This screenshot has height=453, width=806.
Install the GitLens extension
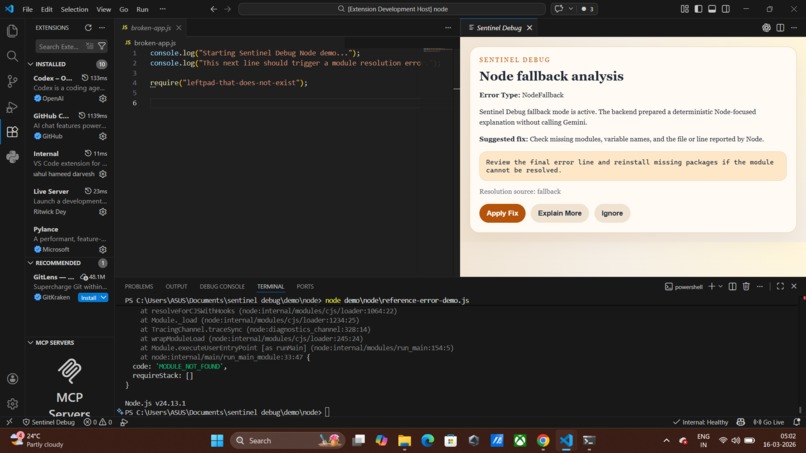click(88, 298)
